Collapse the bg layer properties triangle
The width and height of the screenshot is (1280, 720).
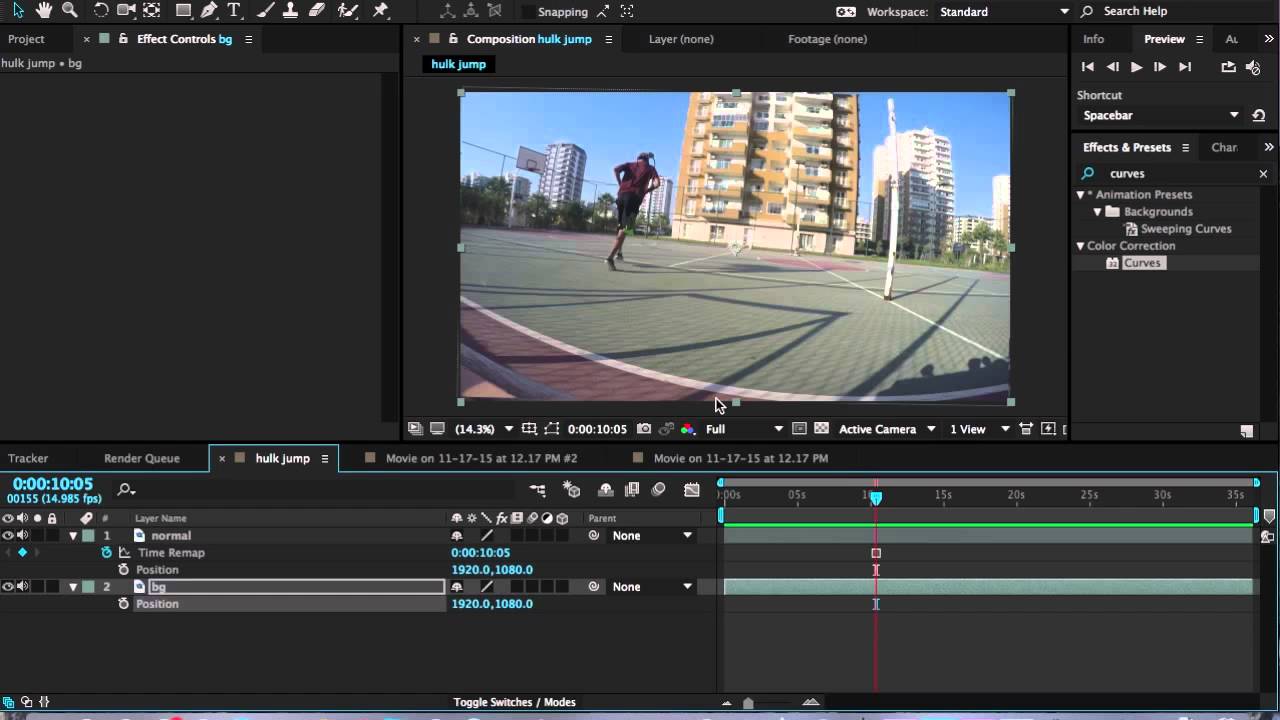[73, 587]
